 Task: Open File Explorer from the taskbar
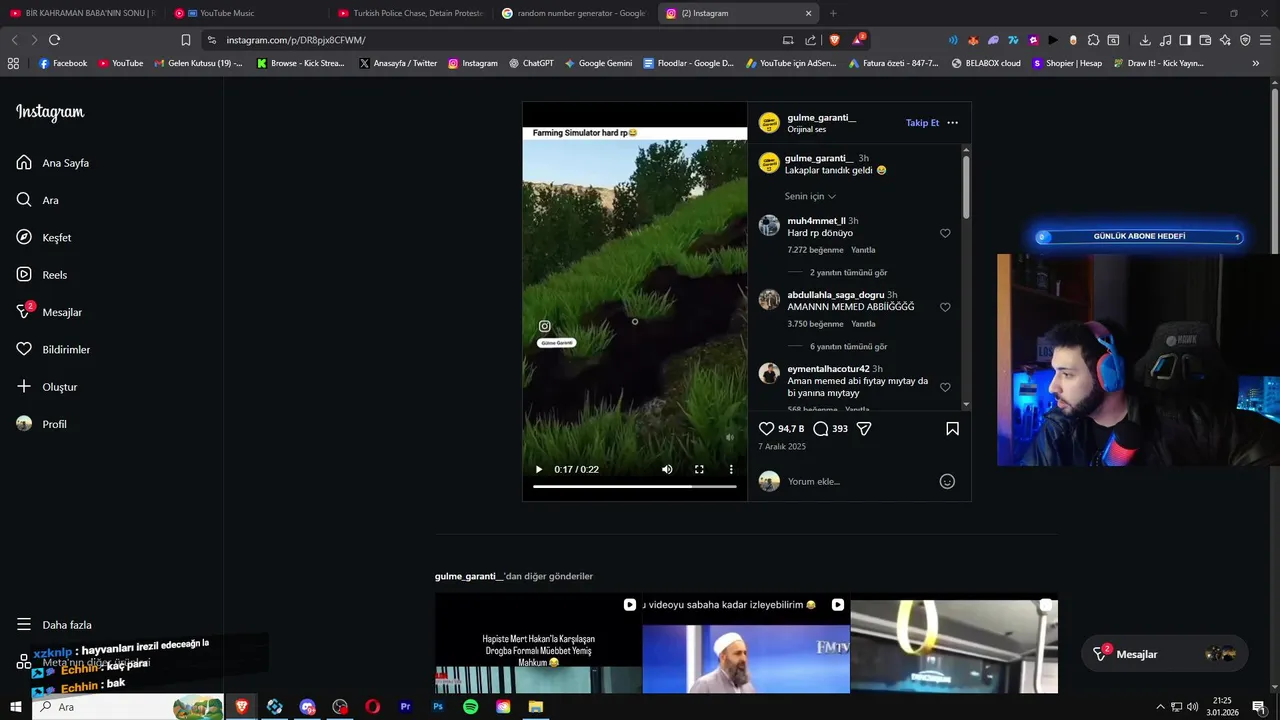point(536,707)
